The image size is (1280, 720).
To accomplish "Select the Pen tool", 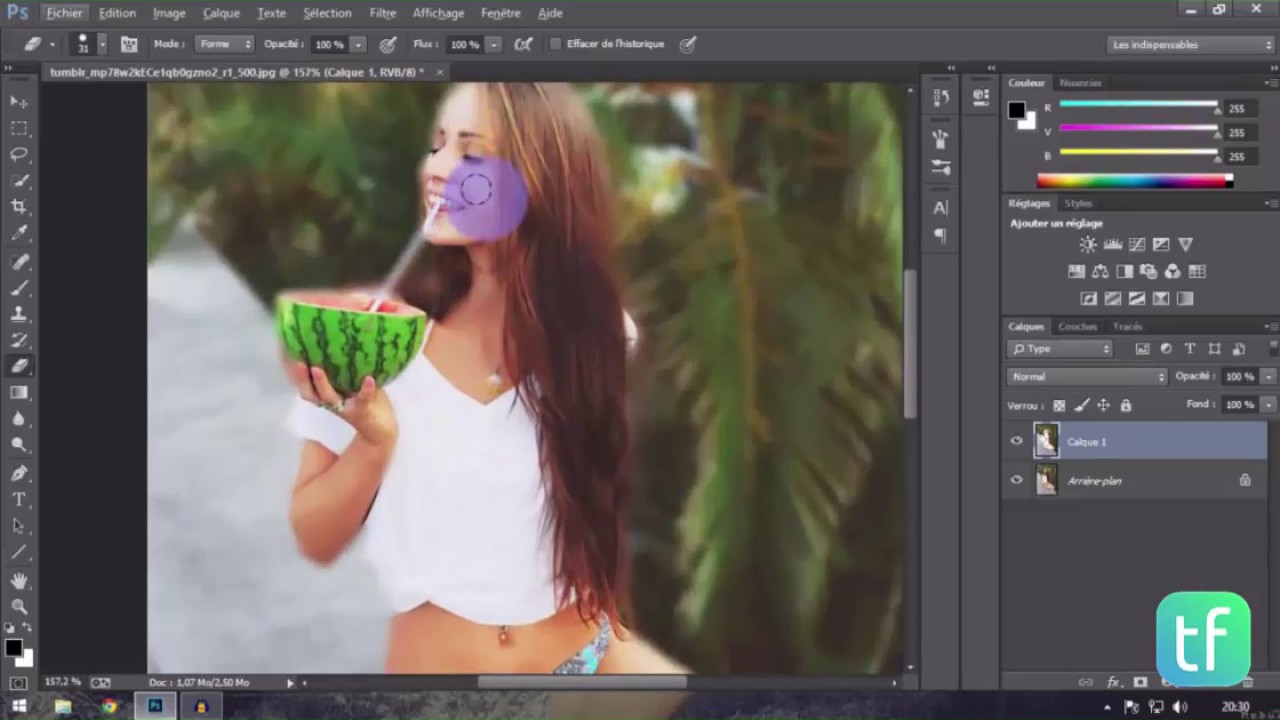I will coord(19,473).
